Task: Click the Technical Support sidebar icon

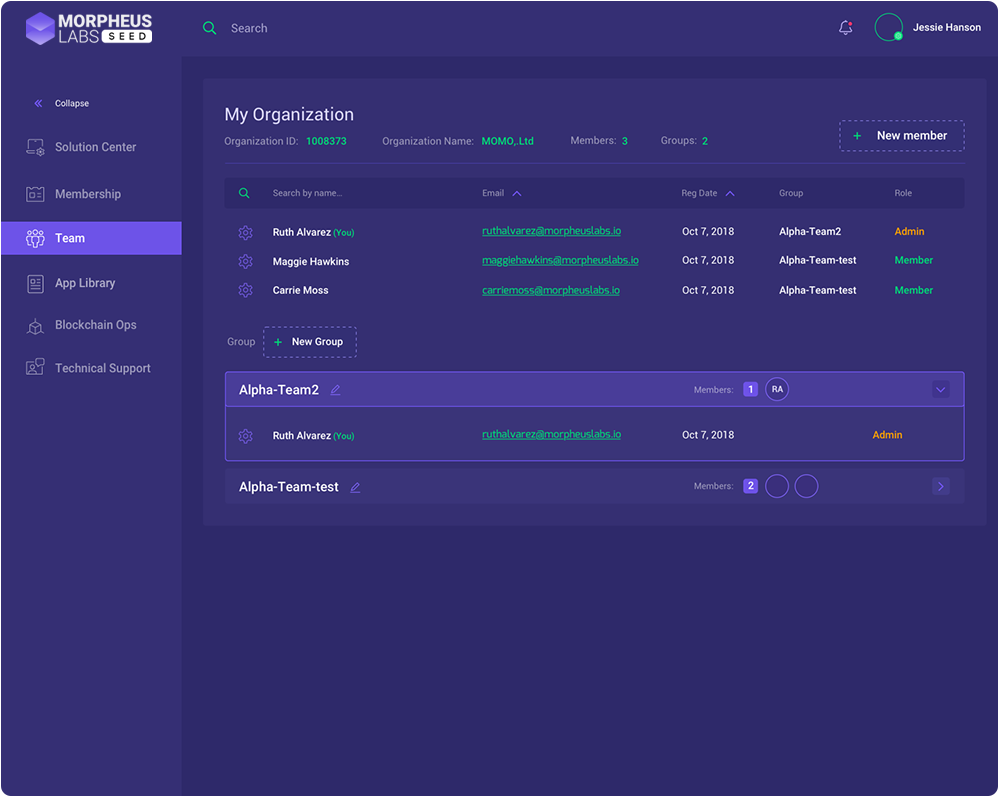Action: 35,368
